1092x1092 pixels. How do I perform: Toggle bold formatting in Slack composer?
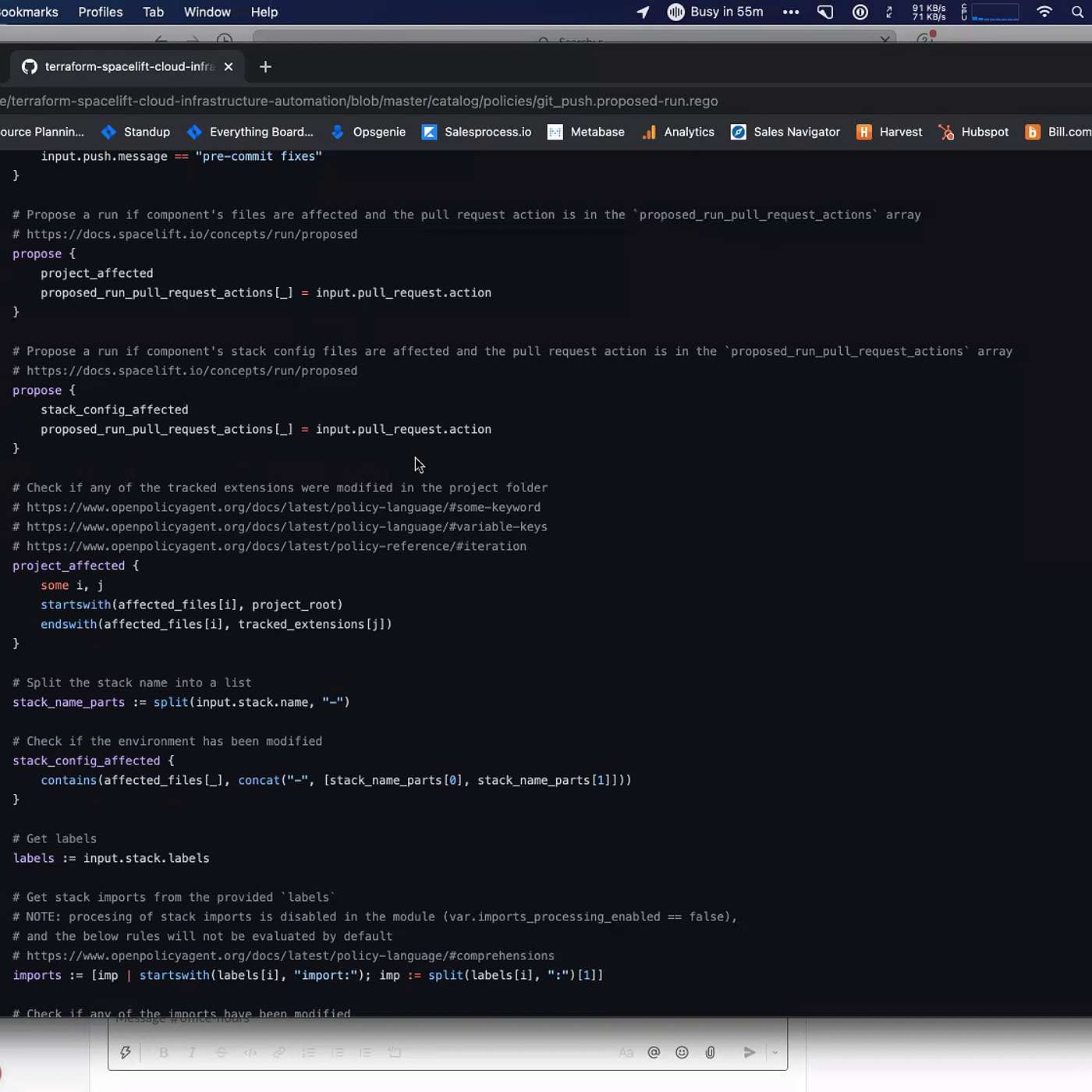pyautogui.click(x=164, y=1052)
